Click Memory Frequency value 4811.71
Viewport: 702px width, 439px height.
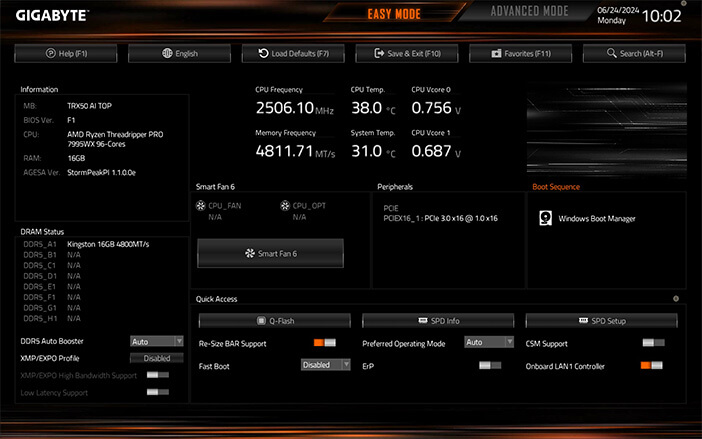(x=284, y=151)
